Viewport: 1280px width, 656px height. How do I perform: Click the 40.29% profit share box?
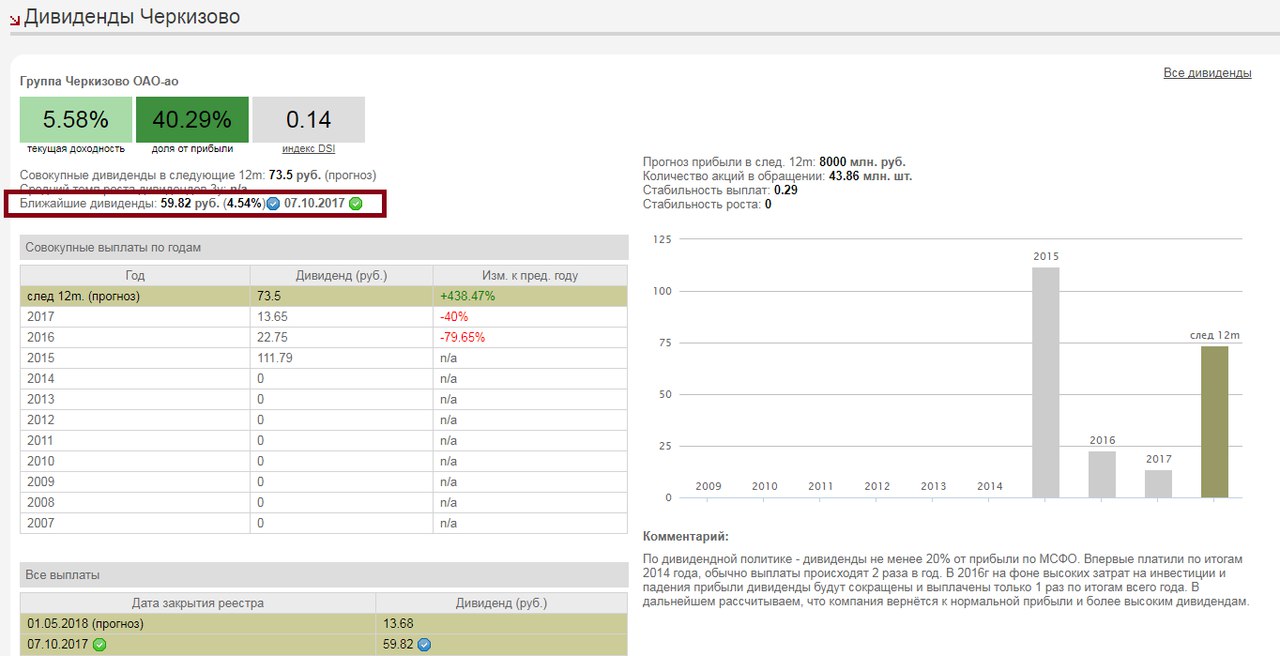click(192, 120)
